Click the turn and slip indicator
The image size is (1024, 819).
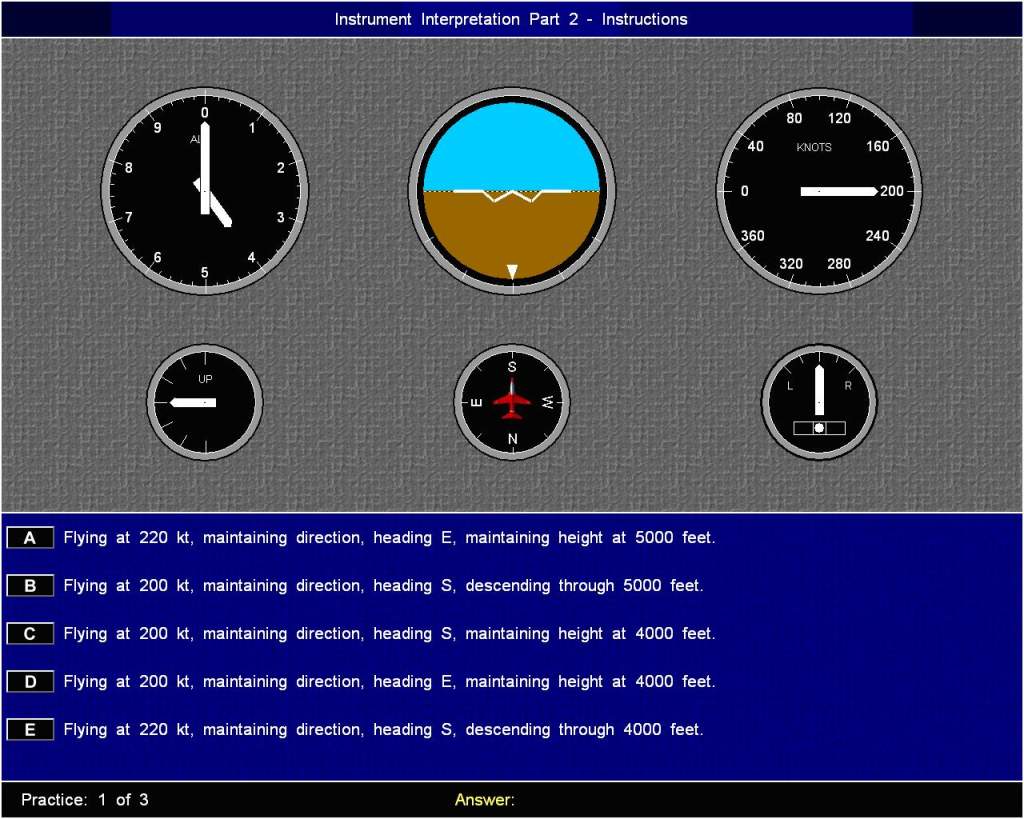(819, 402)
